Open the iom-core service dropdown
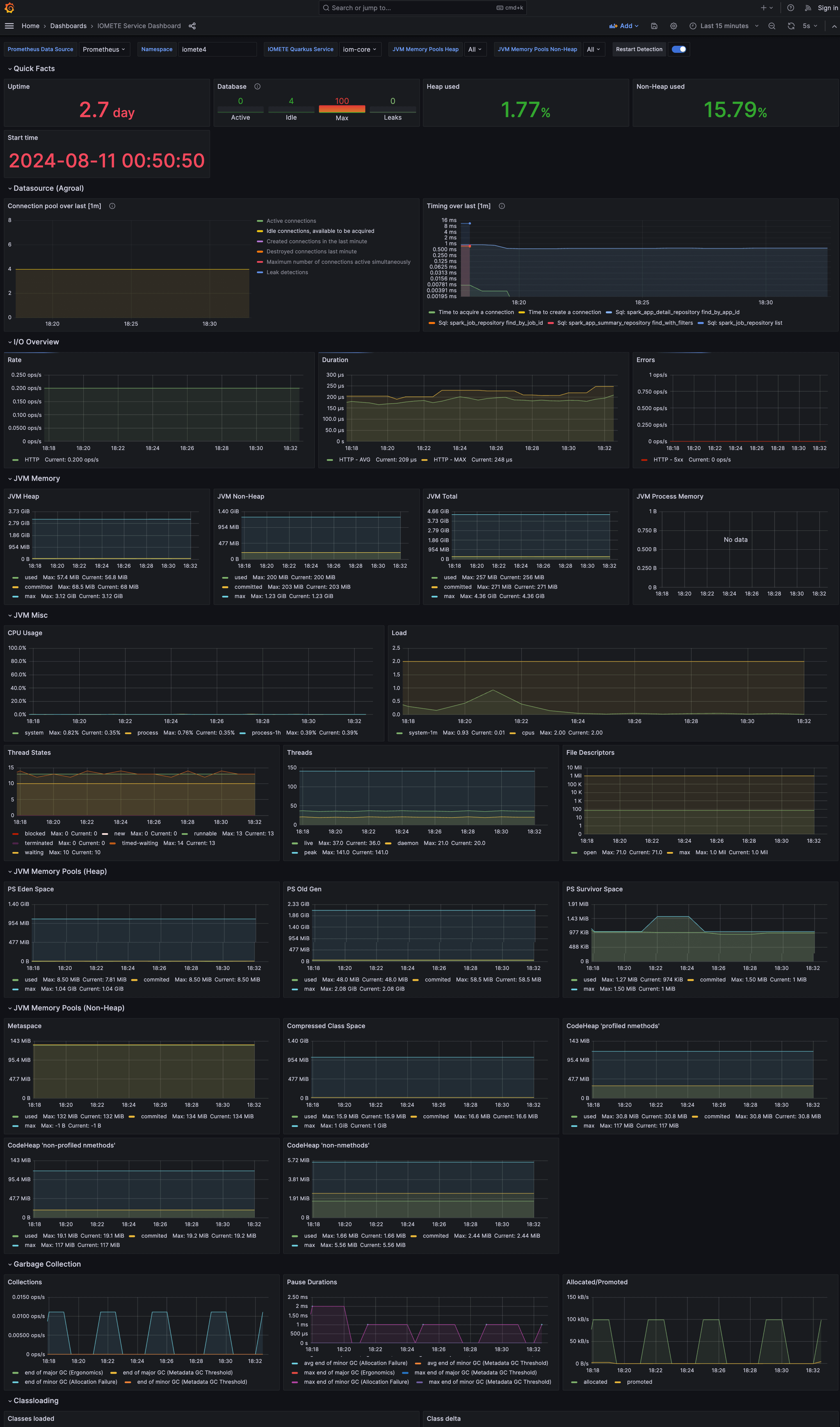The height and width of the screenshot is (1427, 840). tap(360, 49)
